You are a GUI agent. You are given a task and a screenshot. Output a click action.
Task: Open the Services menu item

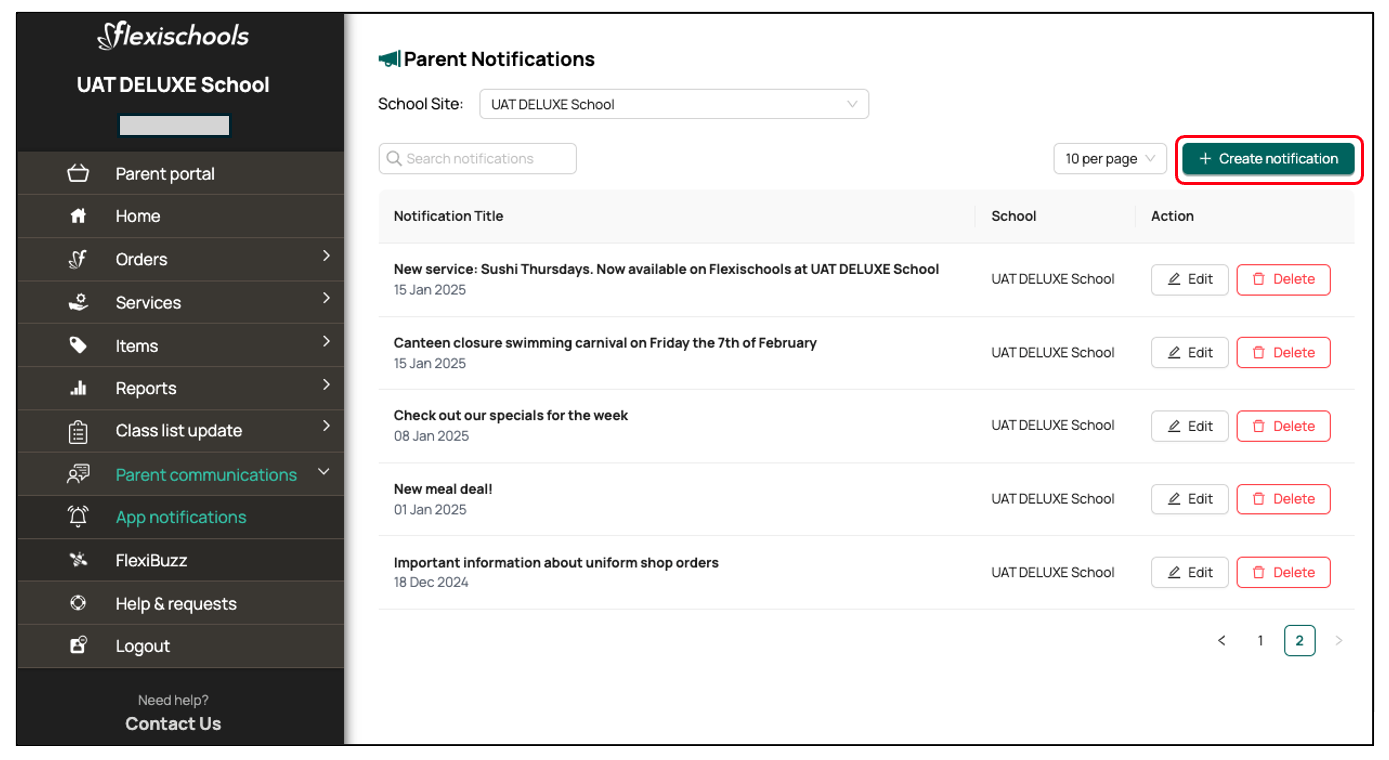point(148,303)
